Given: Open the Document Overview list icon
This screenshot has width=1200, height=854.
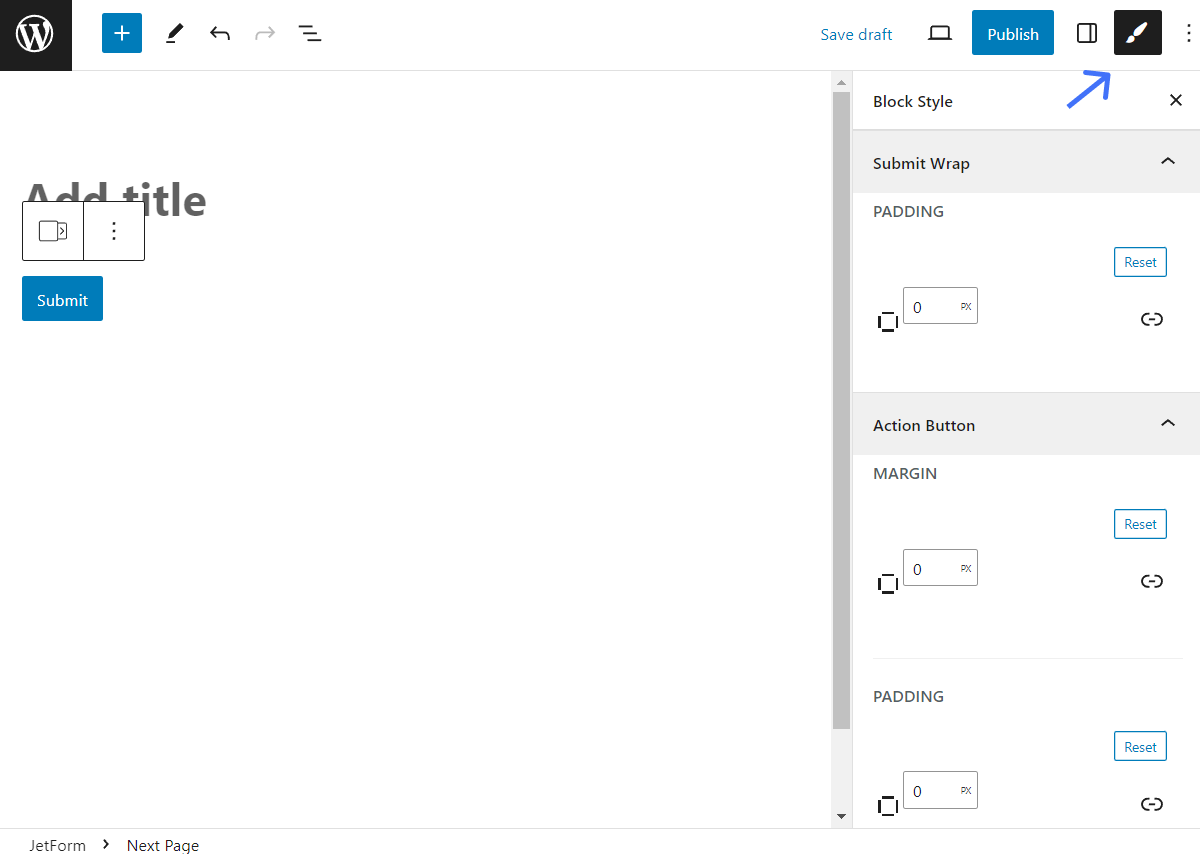Looking at the screenshot, I should pyautogui.click(x=310, y=33).
